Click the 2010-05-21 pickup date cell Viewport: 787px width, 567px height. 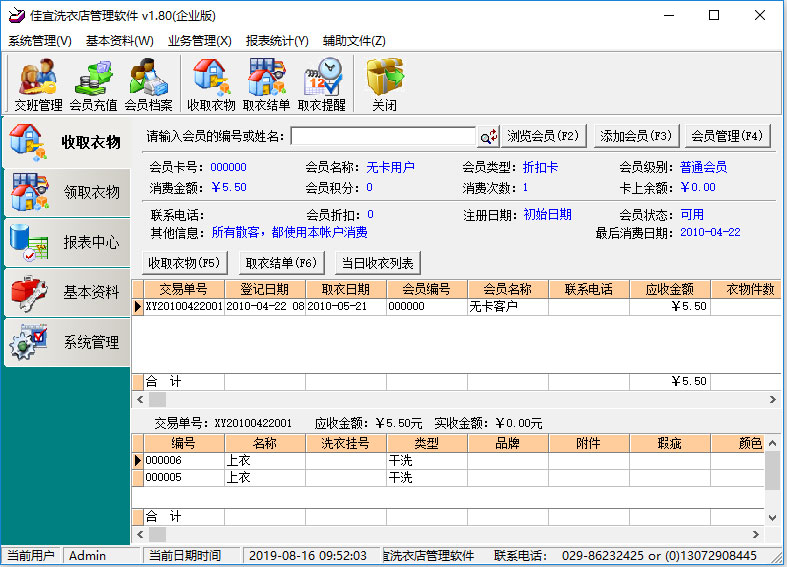click(x=345, y=307)
